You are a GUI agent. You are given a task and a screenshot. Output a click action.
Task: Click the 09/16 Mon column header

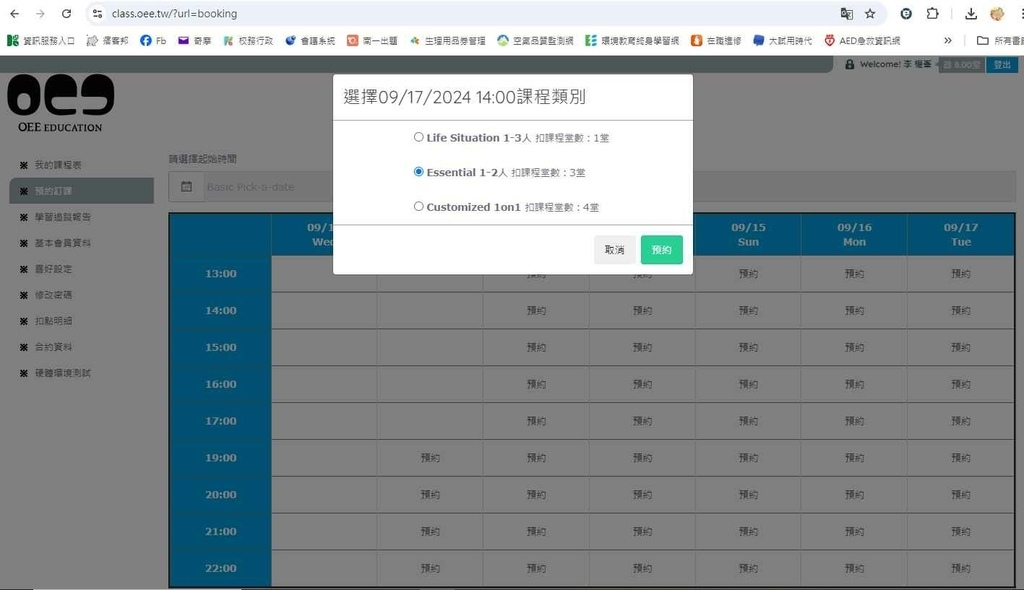pos(854,235)
